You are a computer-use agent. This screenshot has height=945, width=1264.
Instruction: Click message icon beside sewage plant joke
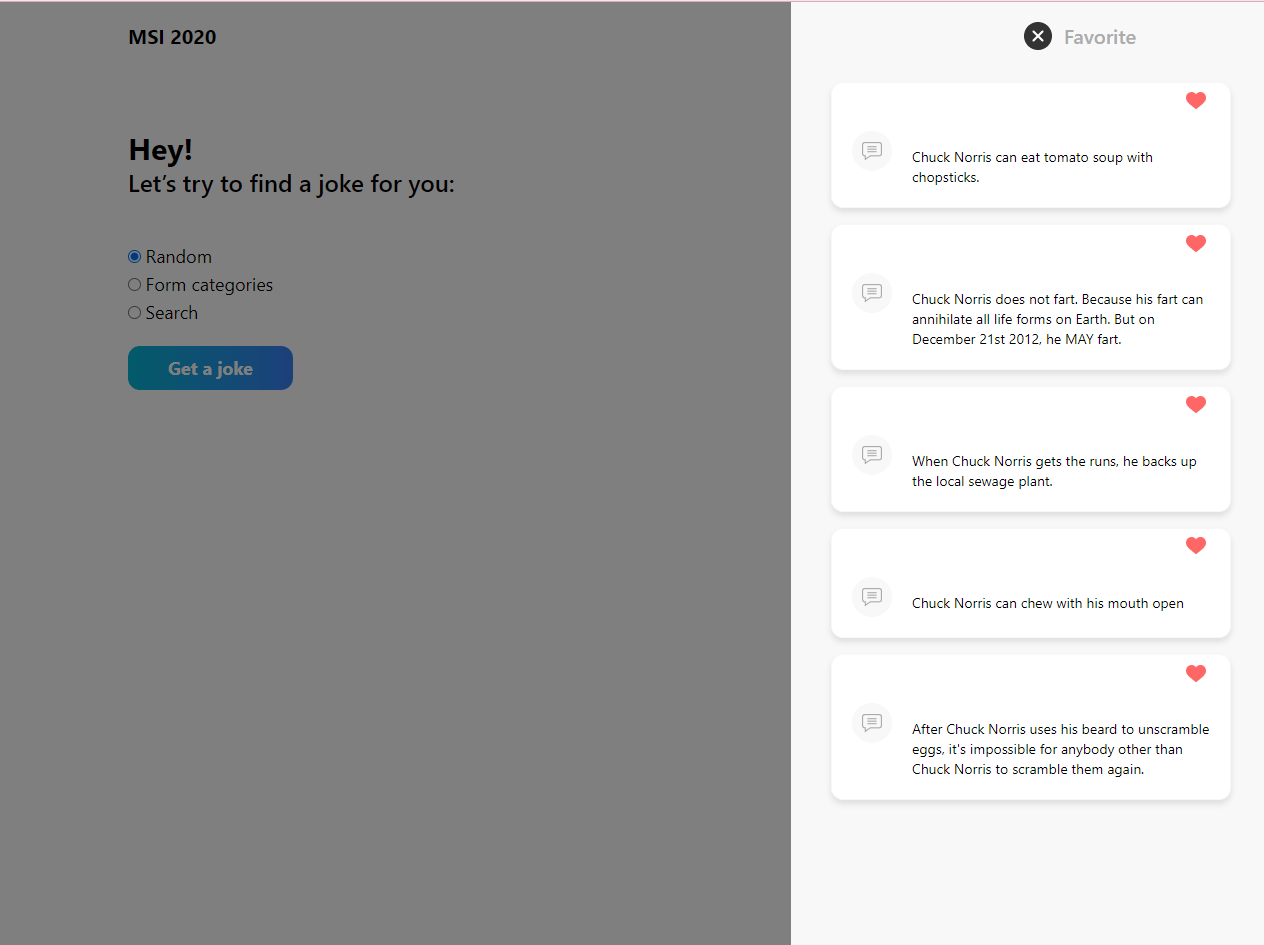(x=872, y=455)
